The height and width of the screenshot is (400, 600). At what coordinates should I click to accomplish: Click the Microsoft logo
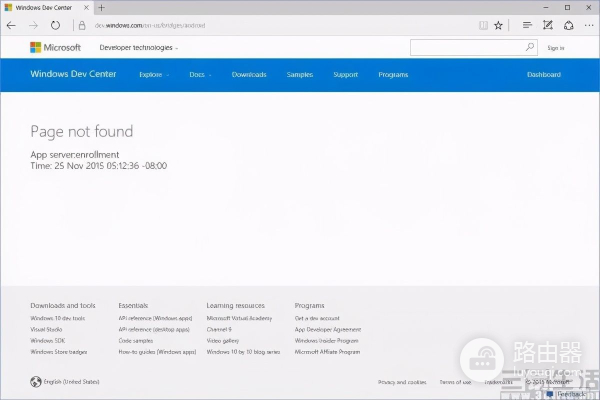click(55, 47)
